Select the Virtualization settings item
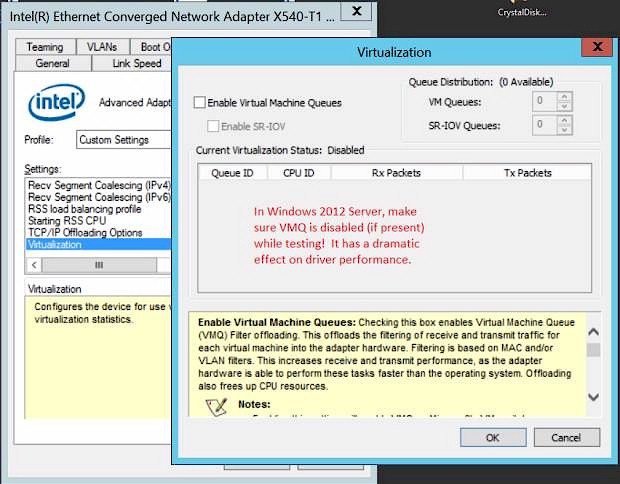 click(x=99, y=244)
